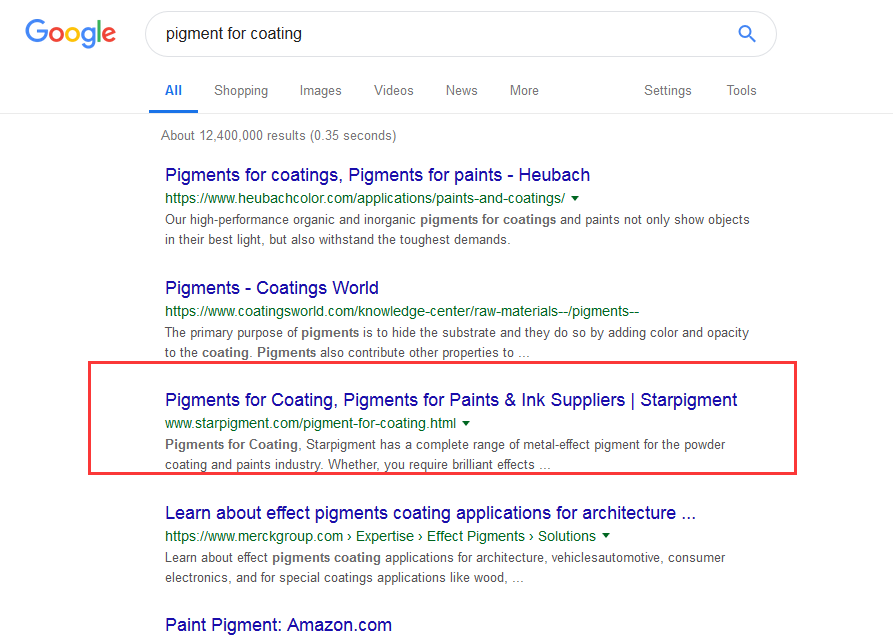Open the search Tools options

coord(741,91)
